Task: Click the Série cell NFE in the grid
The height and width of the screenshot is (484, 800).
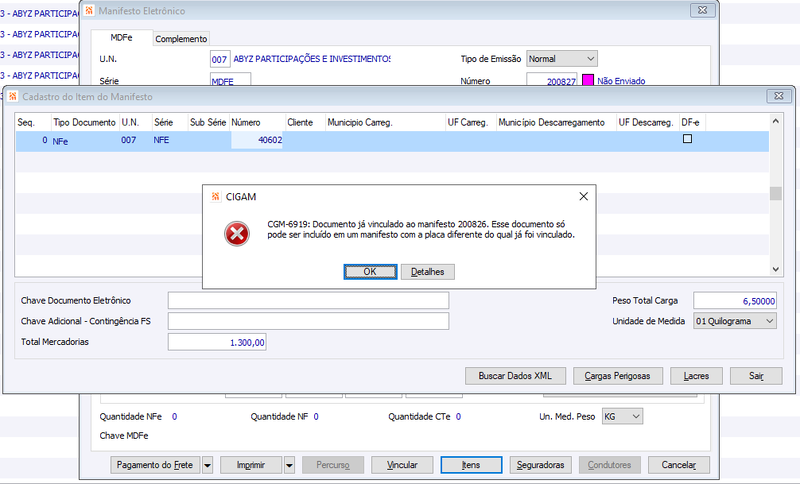Action: [170, 140]
